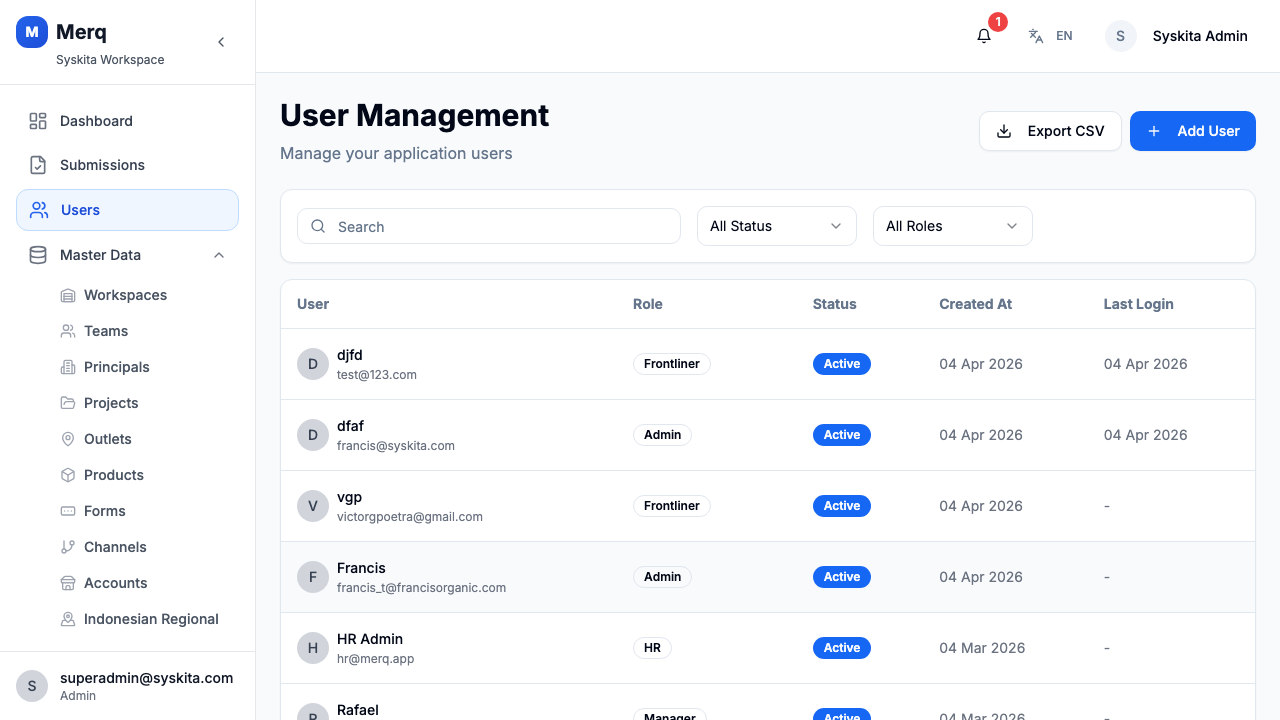Collapse the Master Data section chevron
1280x720 pixels.
click(219, 255)
